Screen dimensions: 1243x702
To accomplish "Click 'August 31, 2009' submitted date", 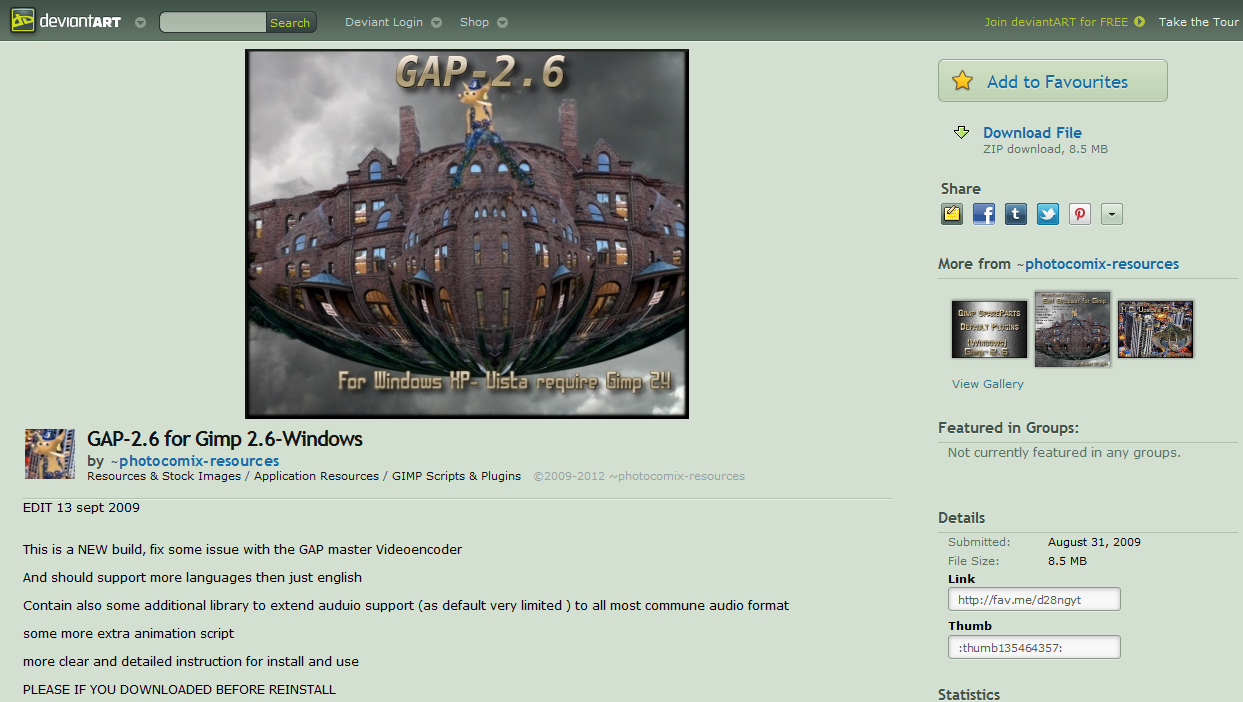I will pos(1094,542).
